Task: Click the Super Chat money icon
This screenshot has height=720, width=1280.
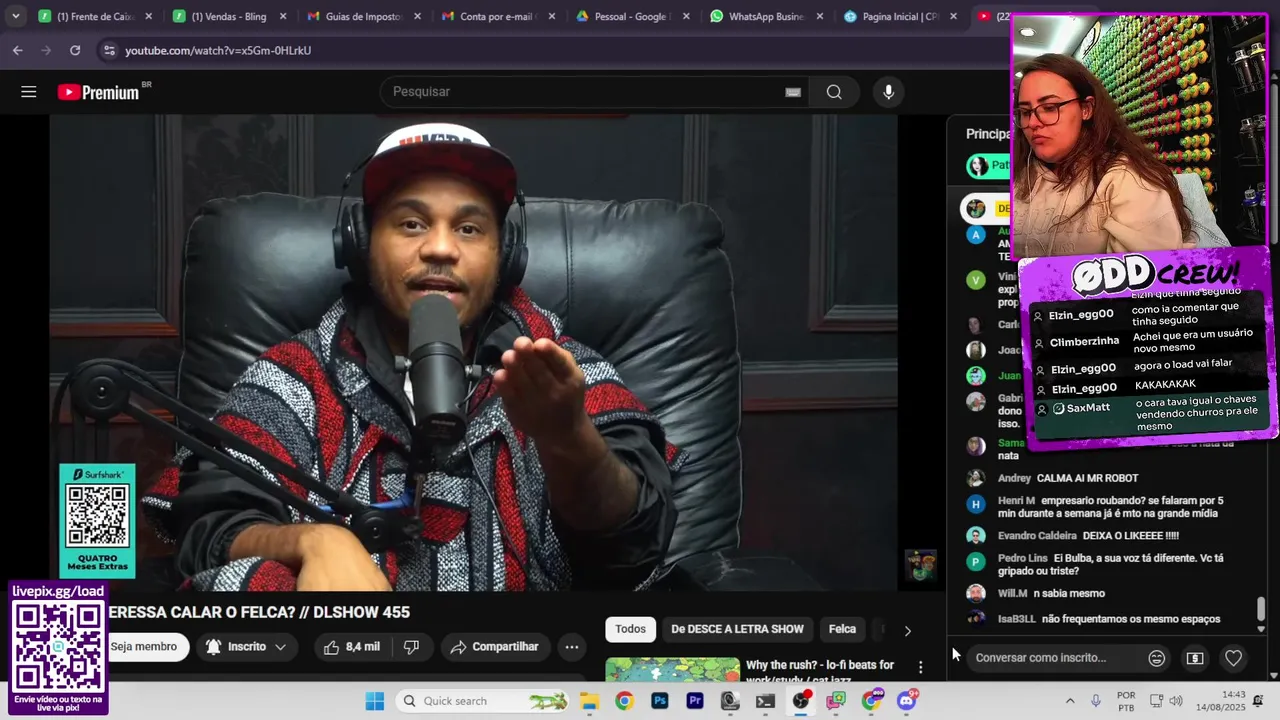Action: point(1194,658)
